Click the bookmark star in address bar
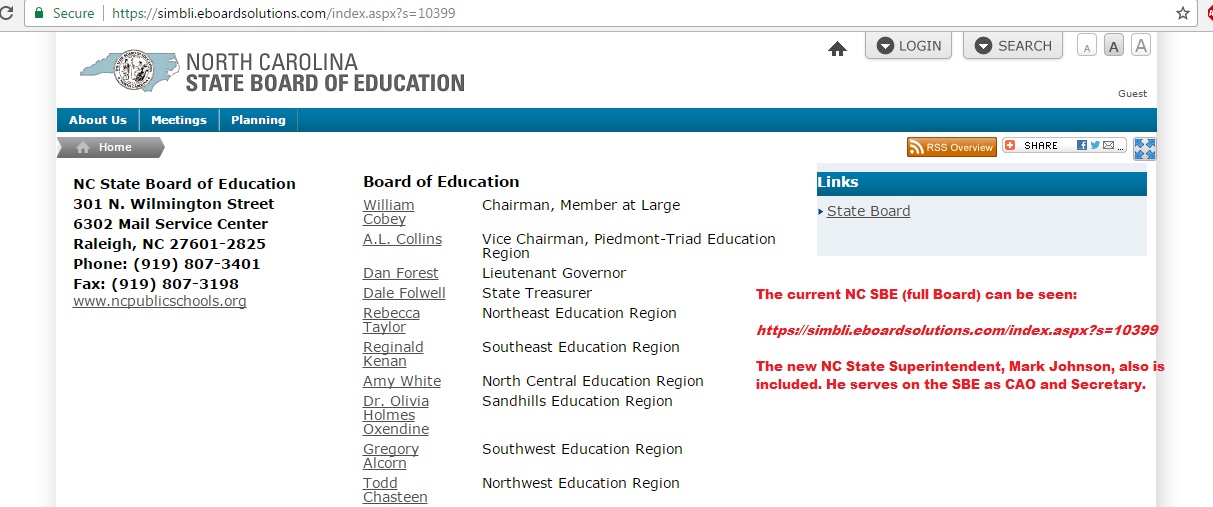 (1183, 14)
